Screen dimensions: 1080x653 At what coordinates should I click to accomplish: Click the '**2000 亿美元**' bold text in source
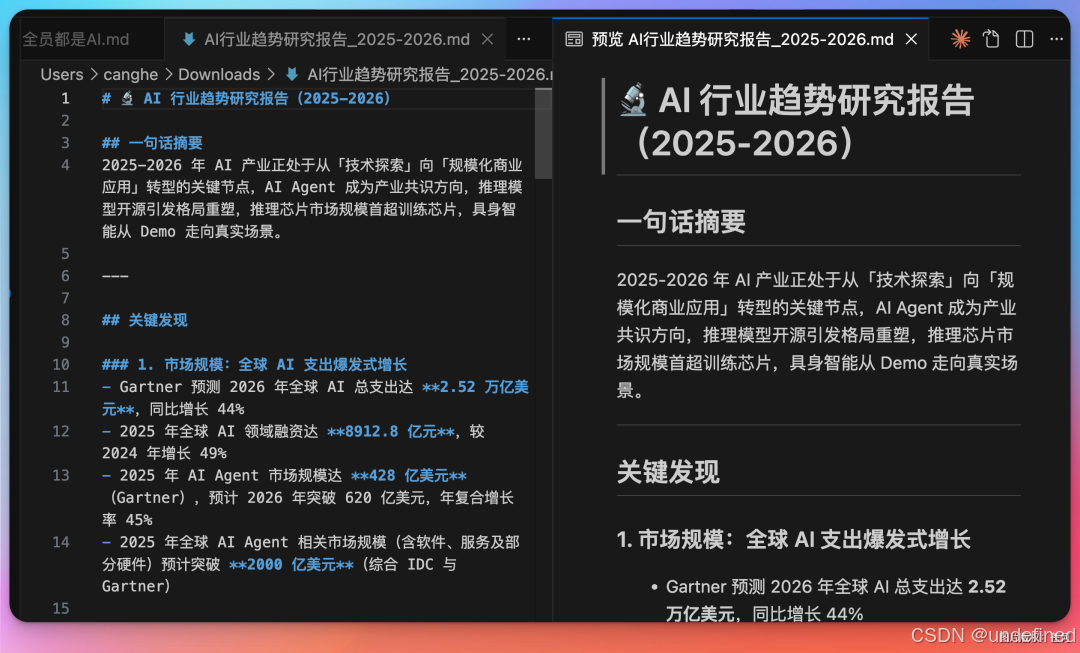[291, 564]
